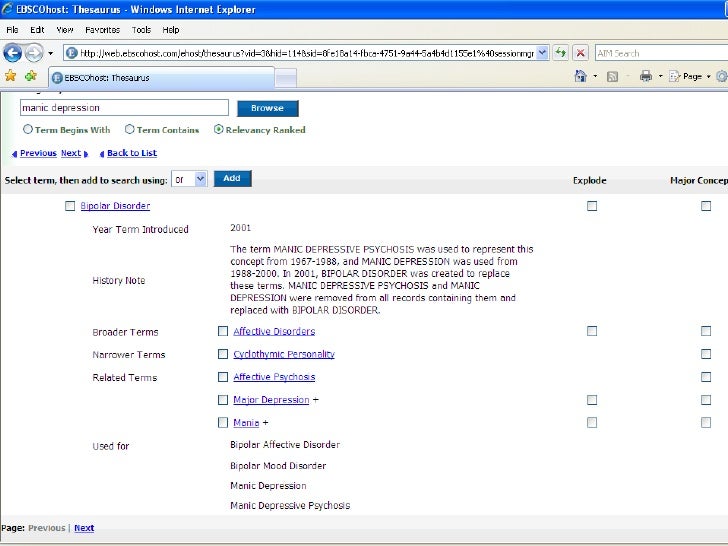Select the Term Contains radio button
Screen dimensions: 728x546
[x=130, y=130]
